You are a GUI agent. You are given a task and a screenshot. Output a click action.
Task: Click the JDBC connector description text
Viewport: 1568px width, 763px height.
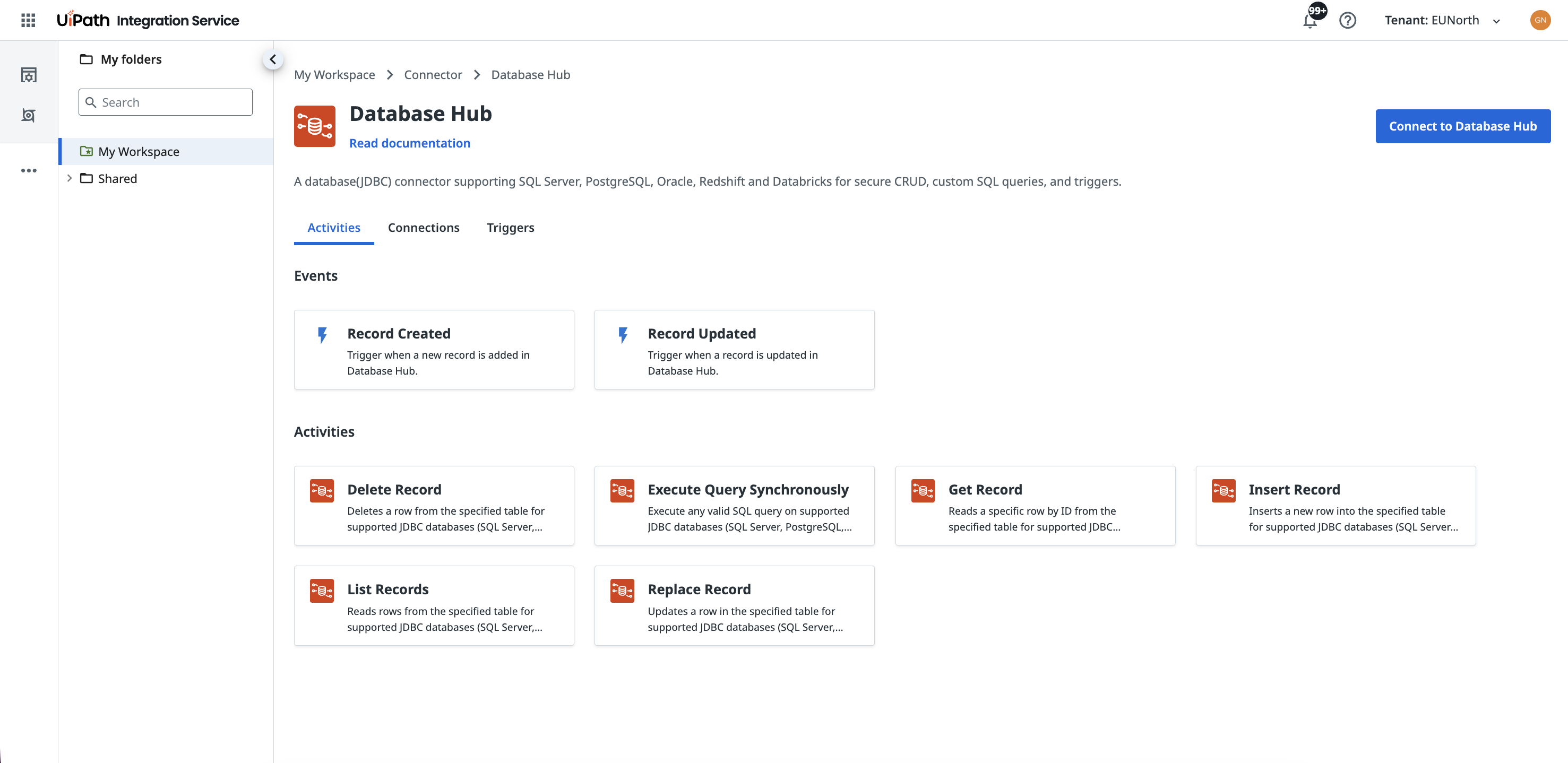pos(708,181)
